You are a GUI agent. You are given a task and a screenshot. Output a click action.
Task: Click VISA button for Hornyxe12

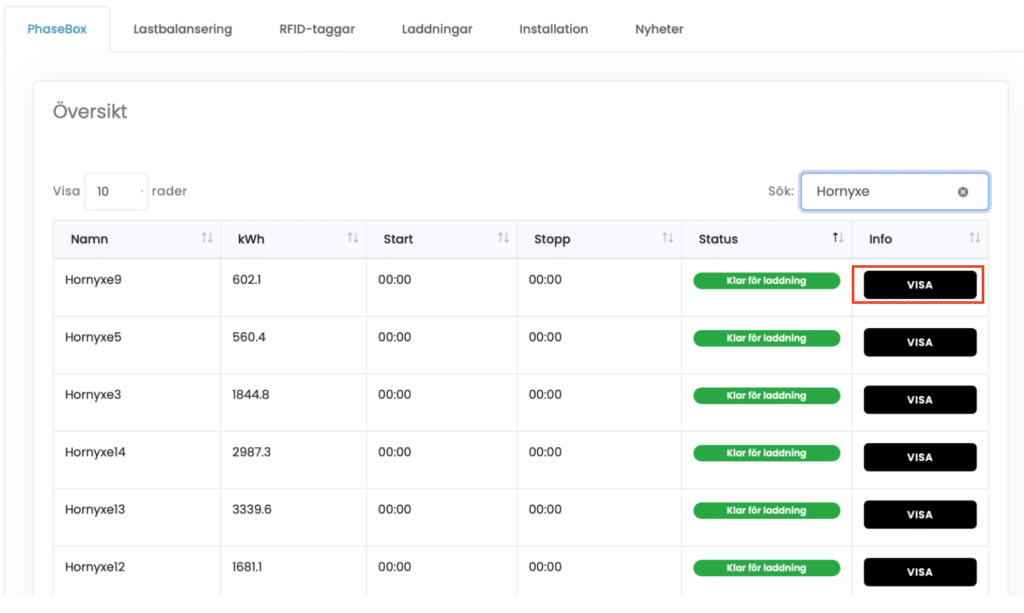[x=920, y=572]
